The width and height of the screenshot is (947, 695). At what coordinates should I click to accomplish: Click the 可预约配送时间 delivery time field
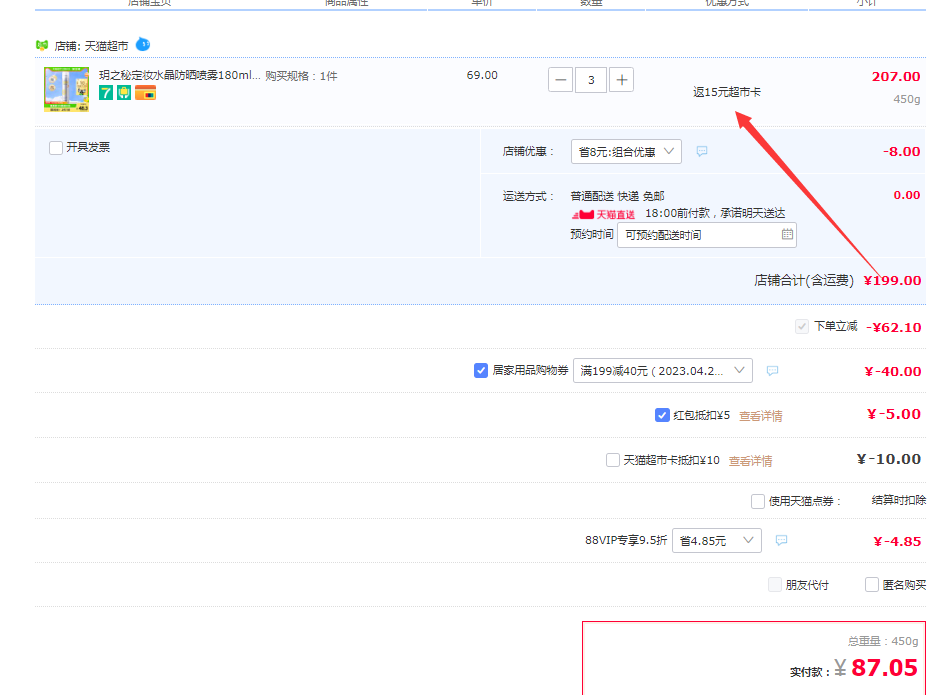(707, 235)
